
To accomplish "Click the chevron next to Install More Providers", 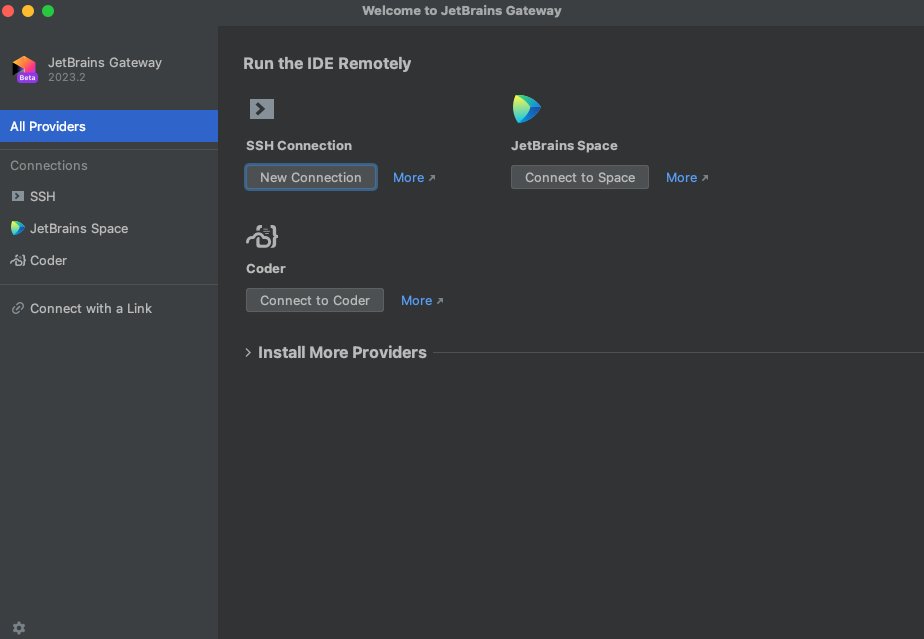I will click(247, 352).
